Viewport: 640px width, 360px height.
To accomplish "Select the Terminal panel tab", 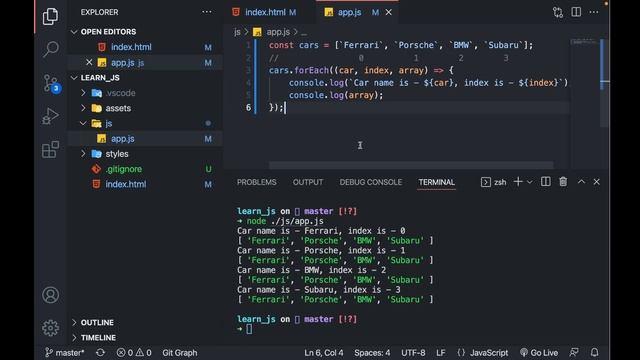I will tap(436, 182).
